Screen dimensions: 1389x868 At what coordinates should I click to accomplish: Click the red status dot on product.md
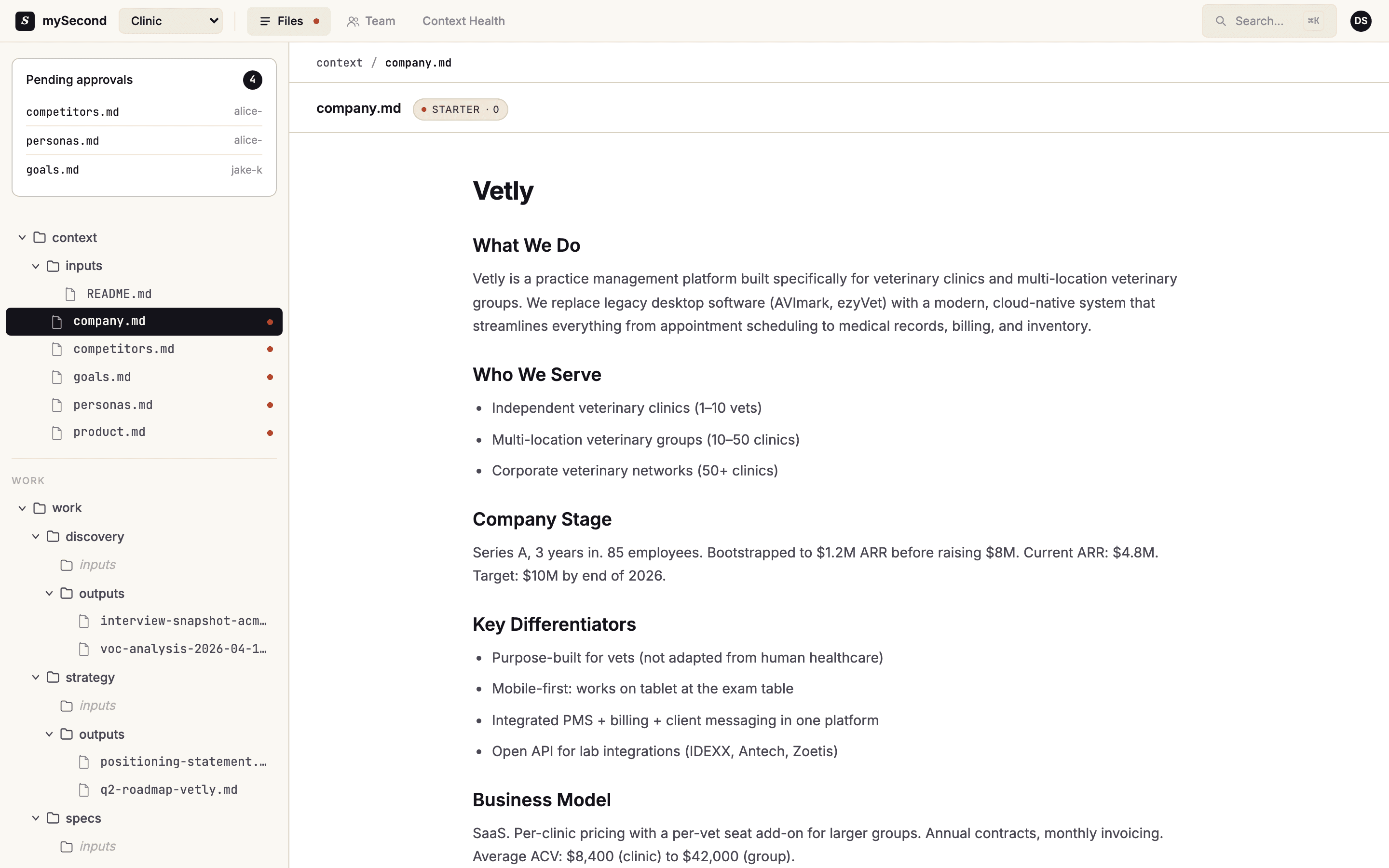[x=270, y=433]
